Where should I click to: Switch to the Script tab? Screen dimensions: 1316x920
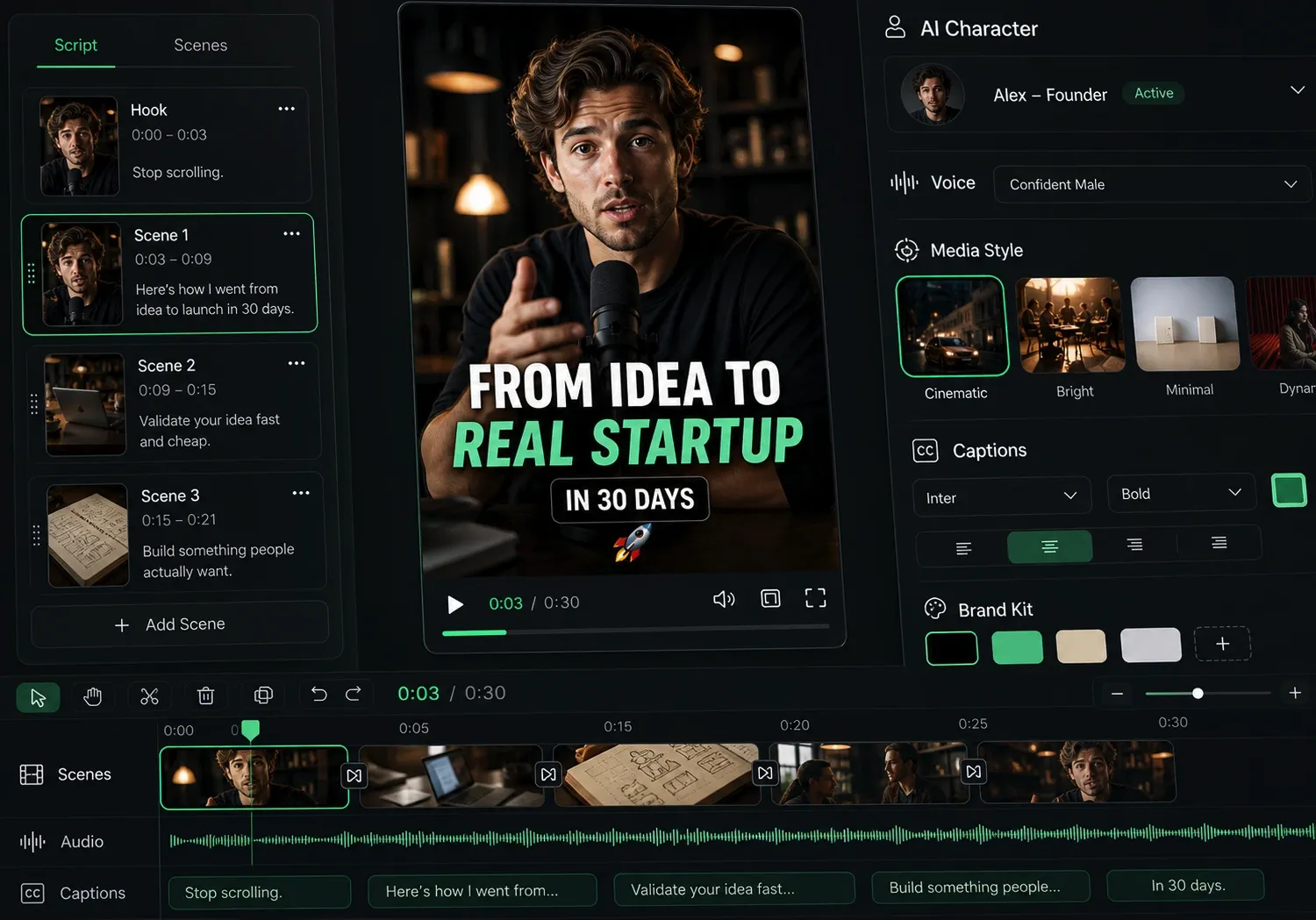coord(75,46)
